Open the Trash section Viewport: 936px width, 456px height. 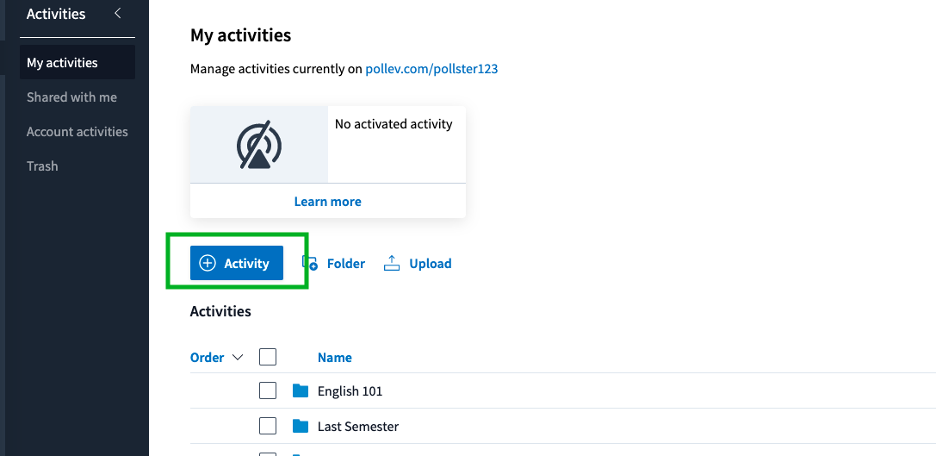point(42,166)
